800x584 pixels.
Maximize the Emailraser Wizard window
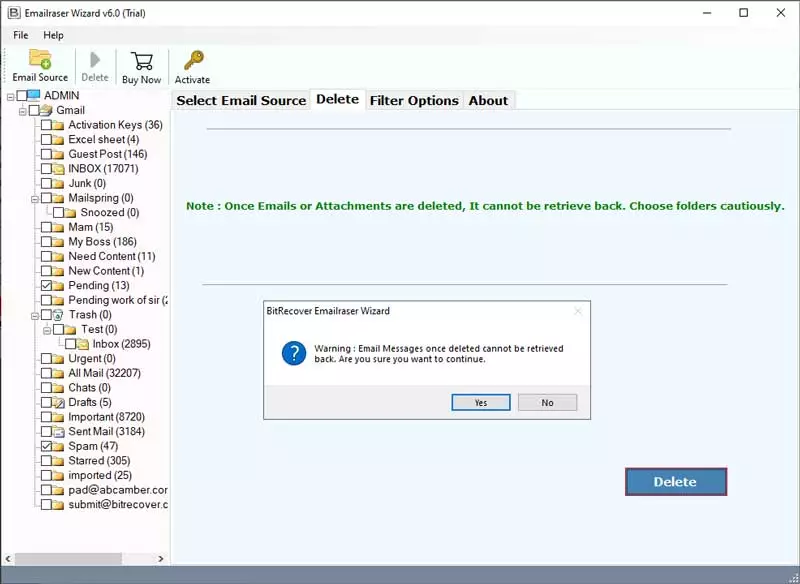[x=744, y=13]
